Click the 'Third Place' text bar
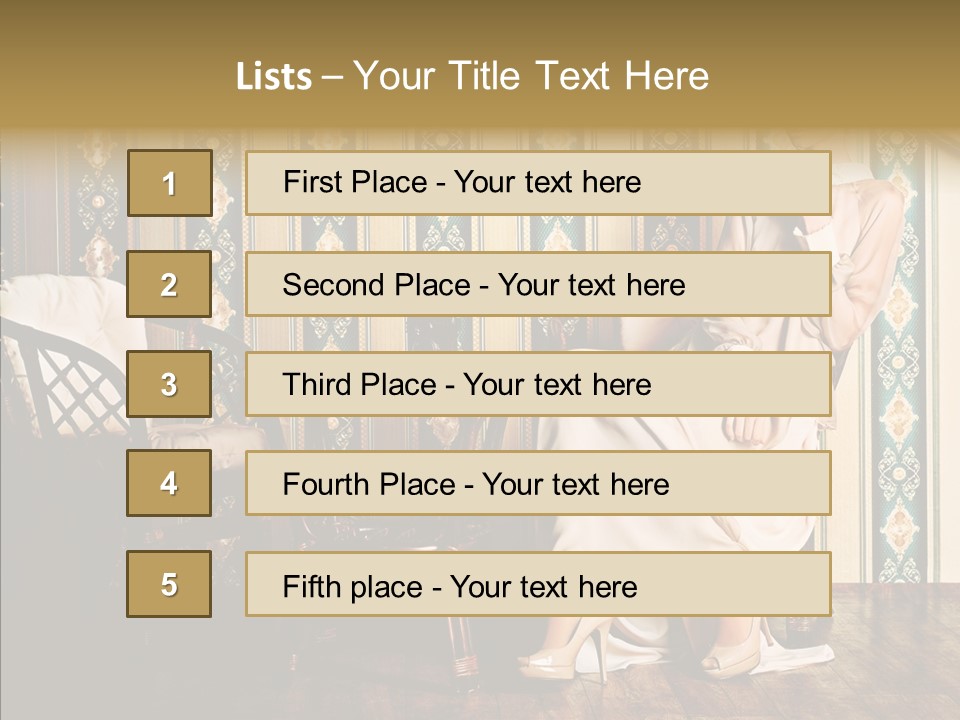This screenshot has height=720, width=960. tap(538, 384)
